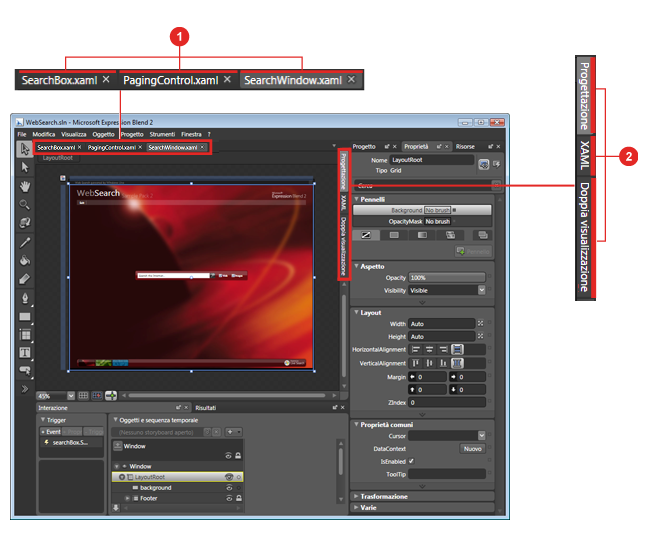Align horizontally to the left
This screenshot has height=542, width=658.
(x=415, y=349)
